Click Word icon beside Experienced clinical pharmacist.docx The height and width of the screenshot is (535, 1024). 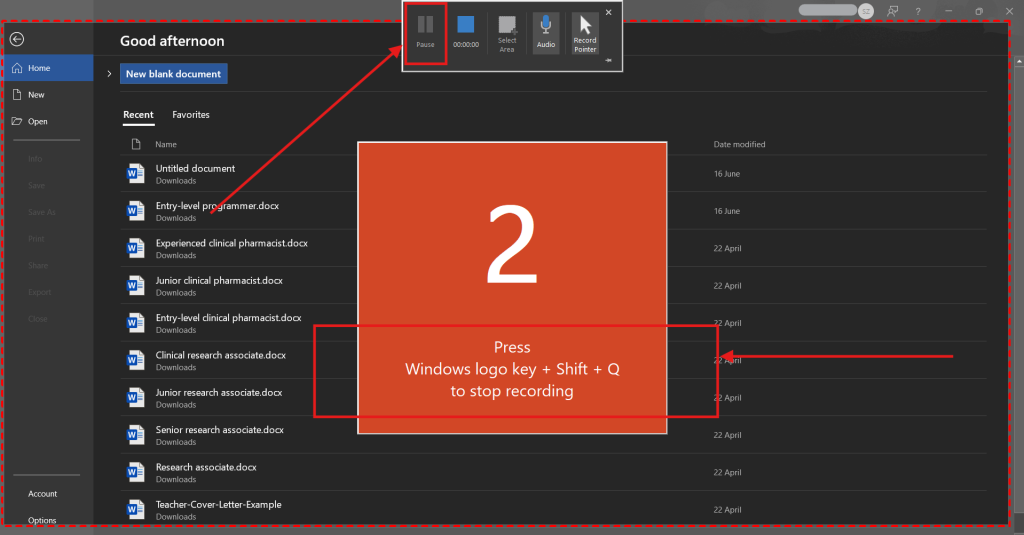(x=135, y=248)
